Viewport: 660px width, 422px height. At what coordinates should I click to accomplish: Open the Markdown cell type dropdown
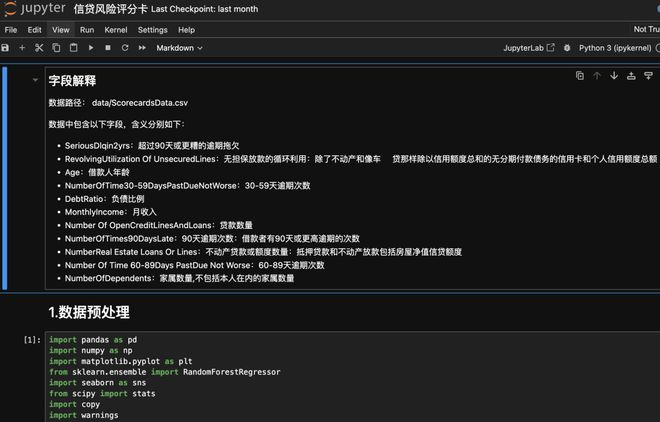179,48
